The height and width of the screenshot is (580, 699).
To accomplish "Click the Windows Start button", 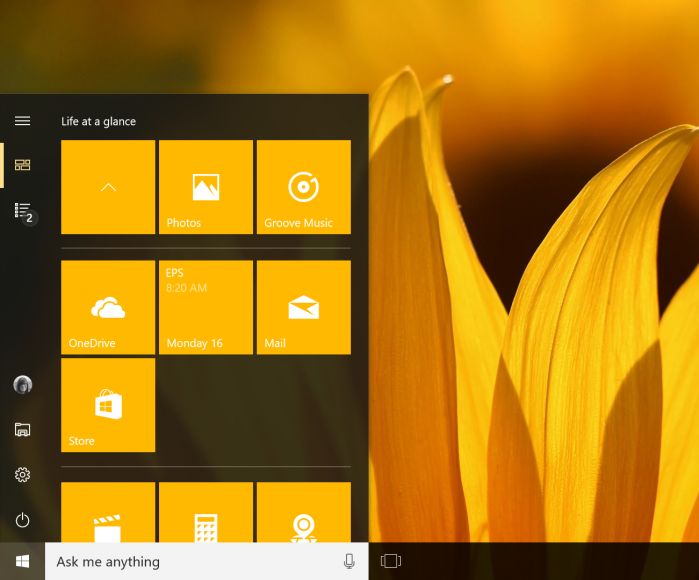I will [x=22, y=561].
